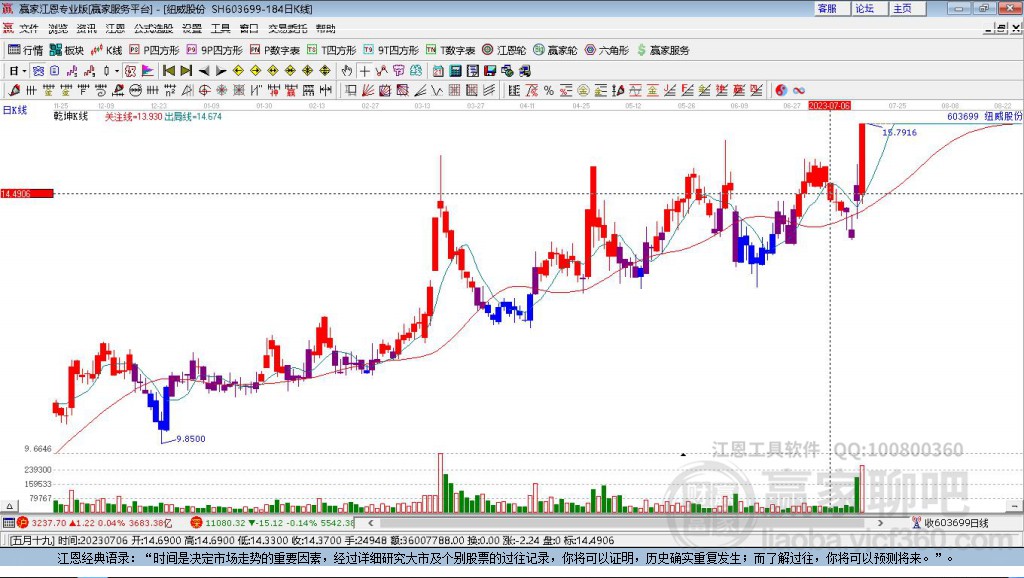Click the infinity loop icon
This screenshot has width=1024, height=578.
799,90
